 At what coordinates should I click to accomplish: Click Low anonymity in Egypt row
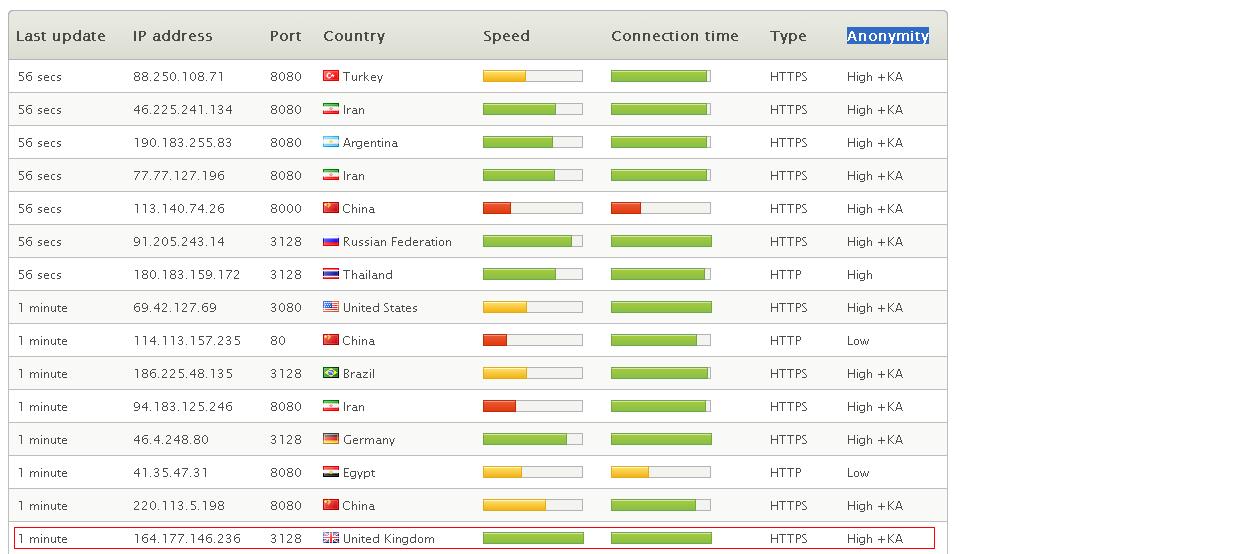pyautogui.click(x=858, y=473)
